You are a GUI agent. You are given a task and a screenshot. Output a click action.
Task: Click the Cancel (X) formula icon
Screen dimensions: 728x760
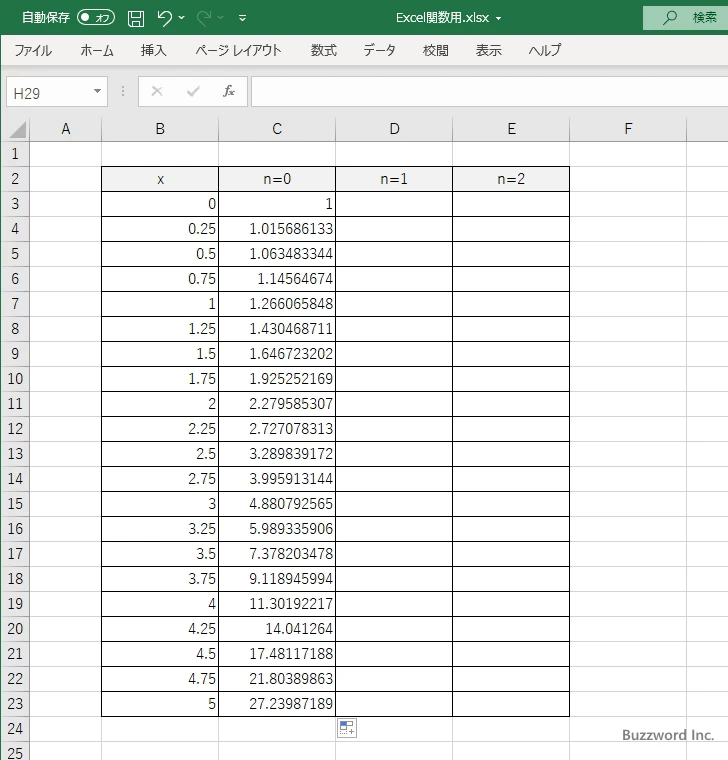(157, 91)
